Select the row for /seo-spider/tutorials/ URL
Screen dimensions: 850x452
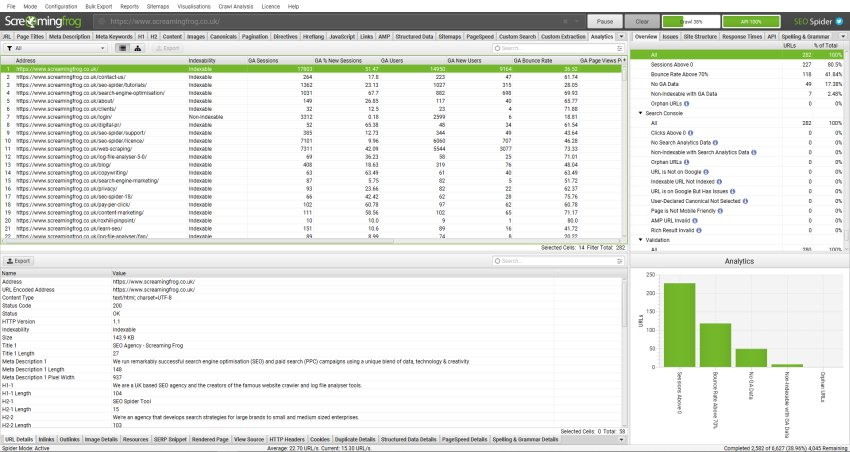coord(312,85)
